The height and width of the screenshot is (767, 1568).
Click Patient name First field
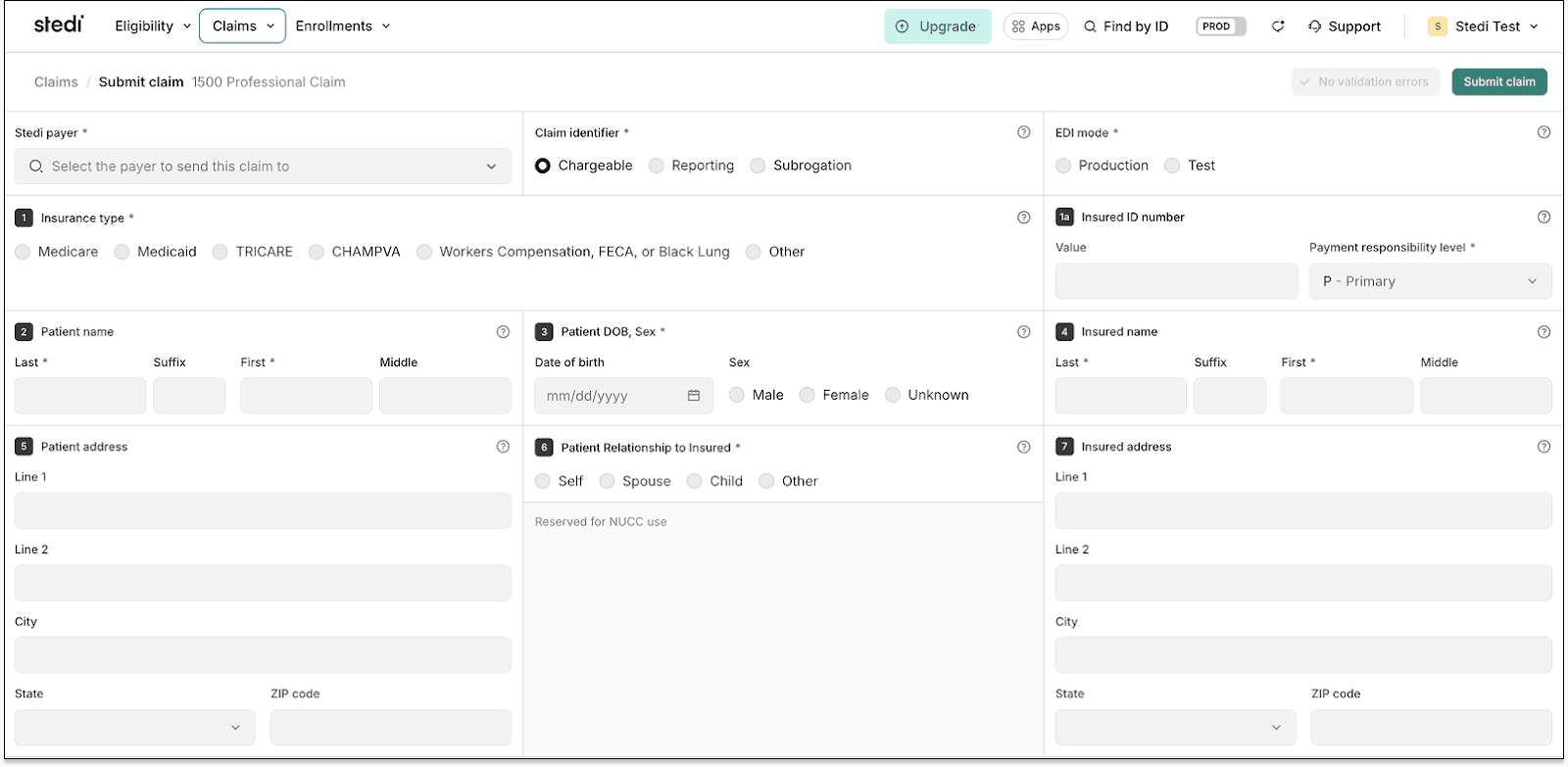(x=306, y=396)
